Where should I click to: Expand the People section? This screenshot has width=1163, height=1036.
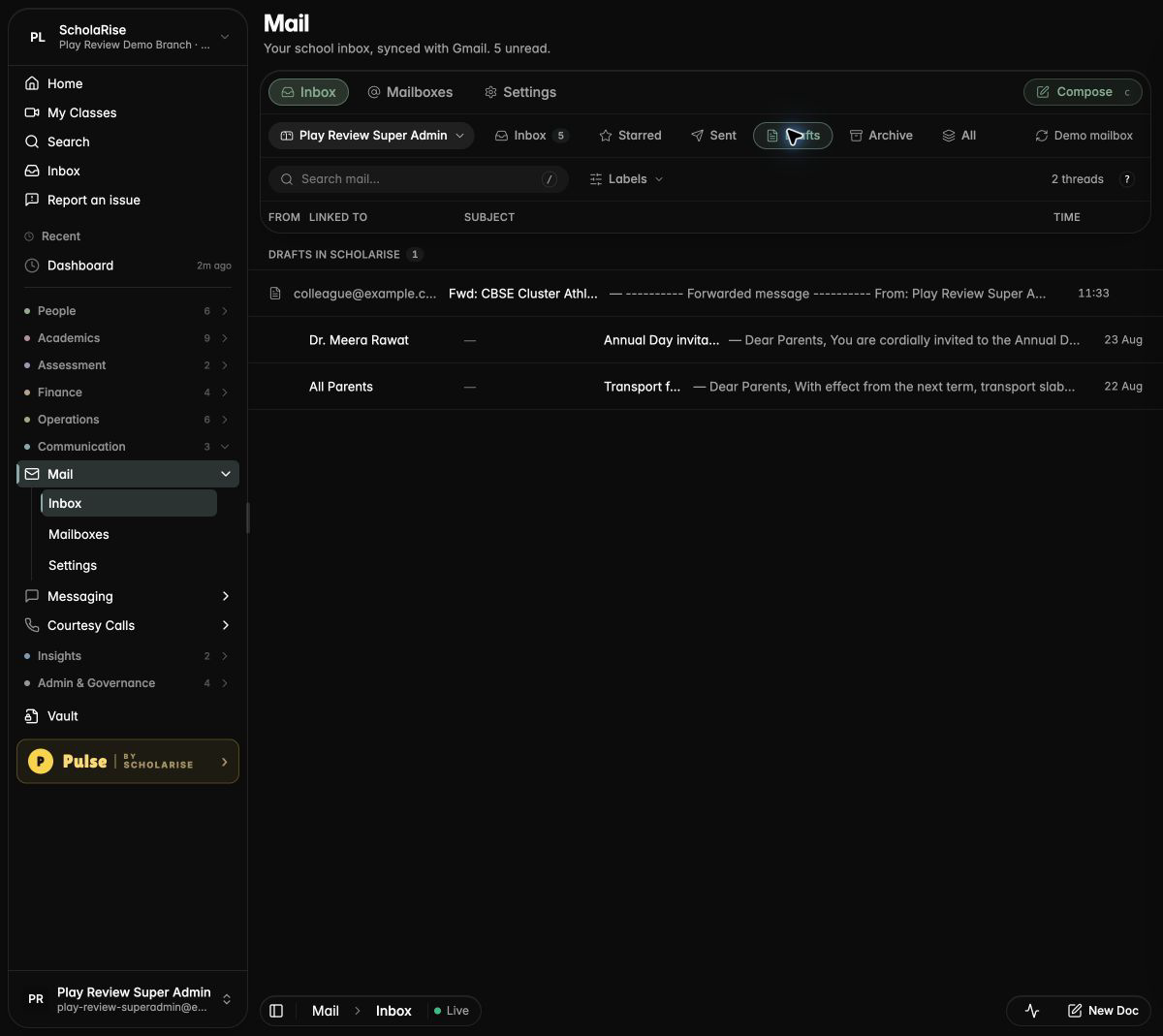(128, 311)
